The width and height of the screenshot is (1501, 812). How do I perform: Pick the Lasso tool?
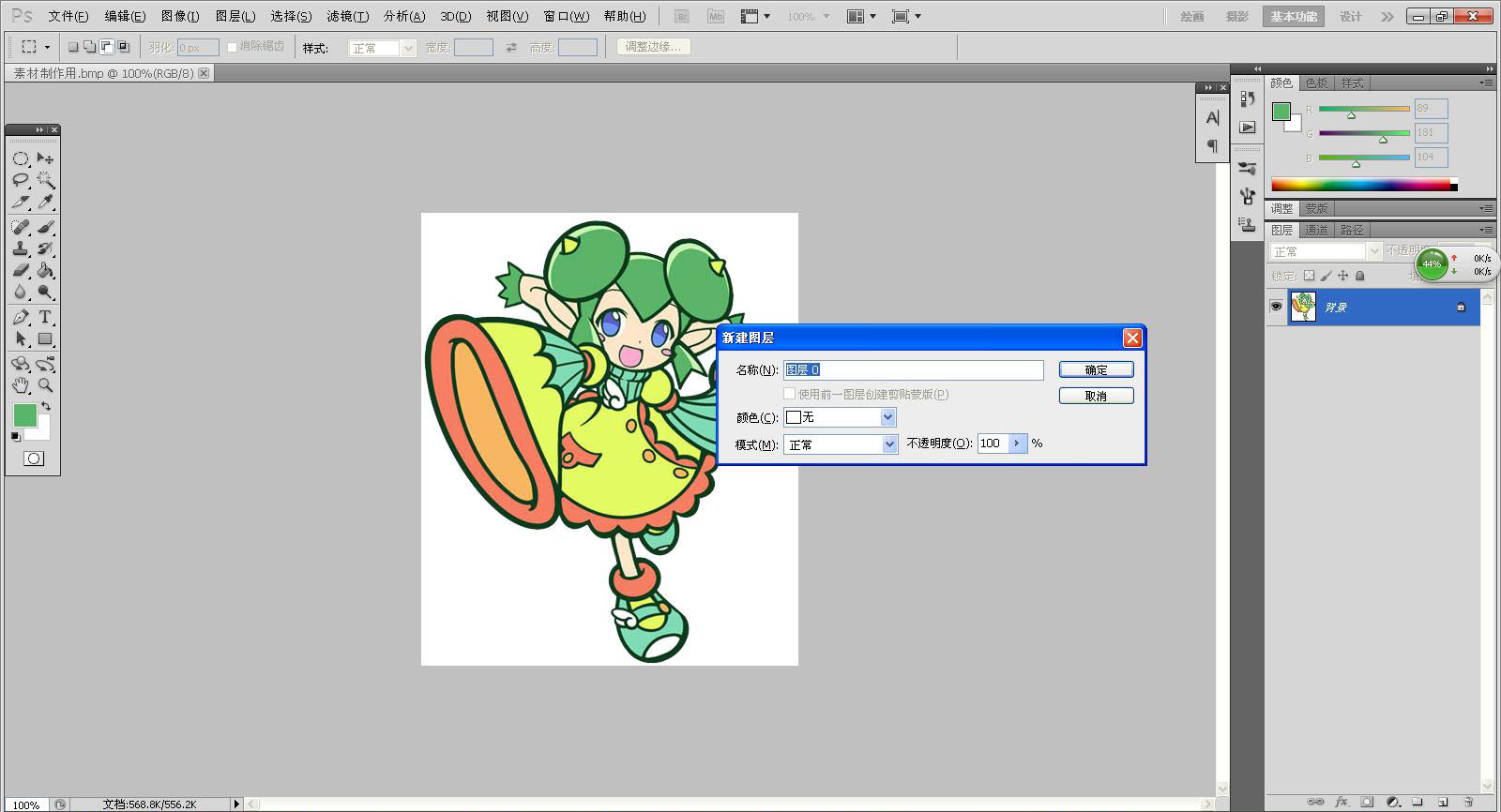[x=21, y=180]
